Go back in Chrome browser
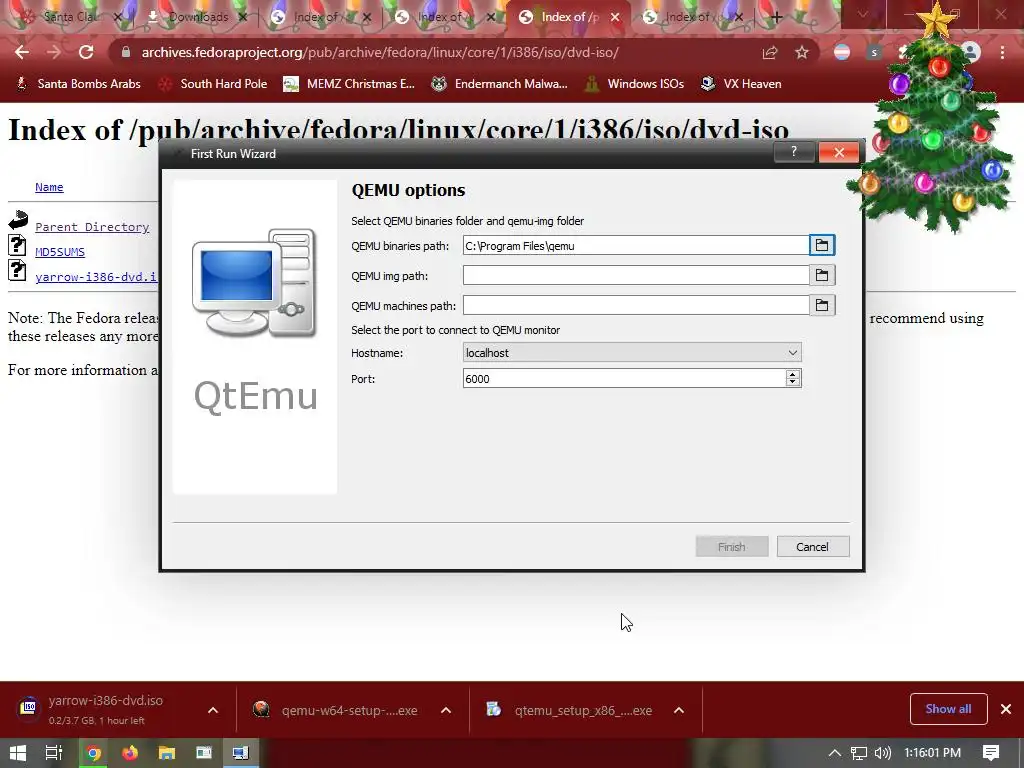This screenshot has height=768, width=1024. click(22, 52)
